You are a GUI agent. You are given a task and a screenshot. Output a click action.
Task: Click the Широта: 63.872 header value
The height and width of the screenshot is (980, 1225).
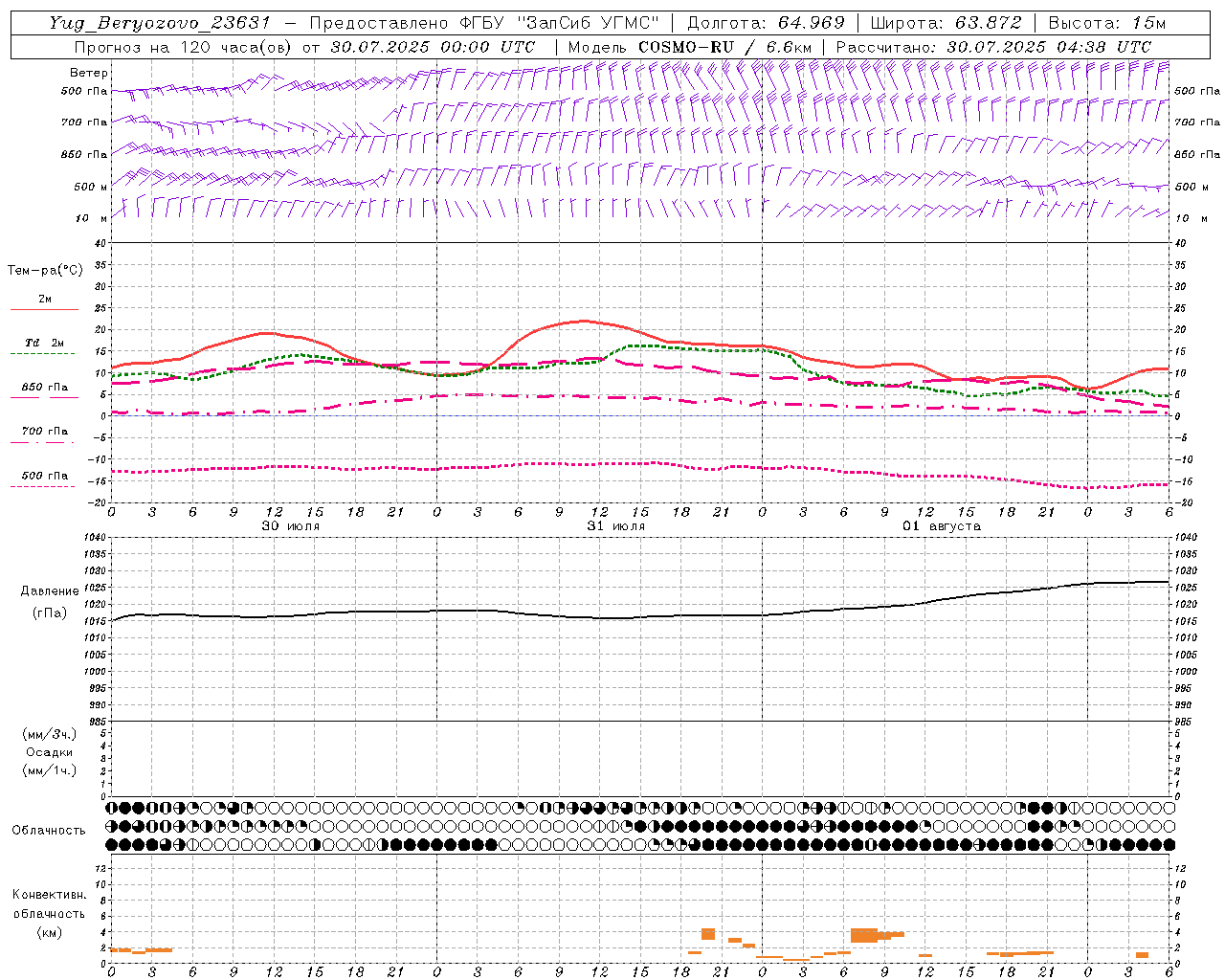pos(946,23)
